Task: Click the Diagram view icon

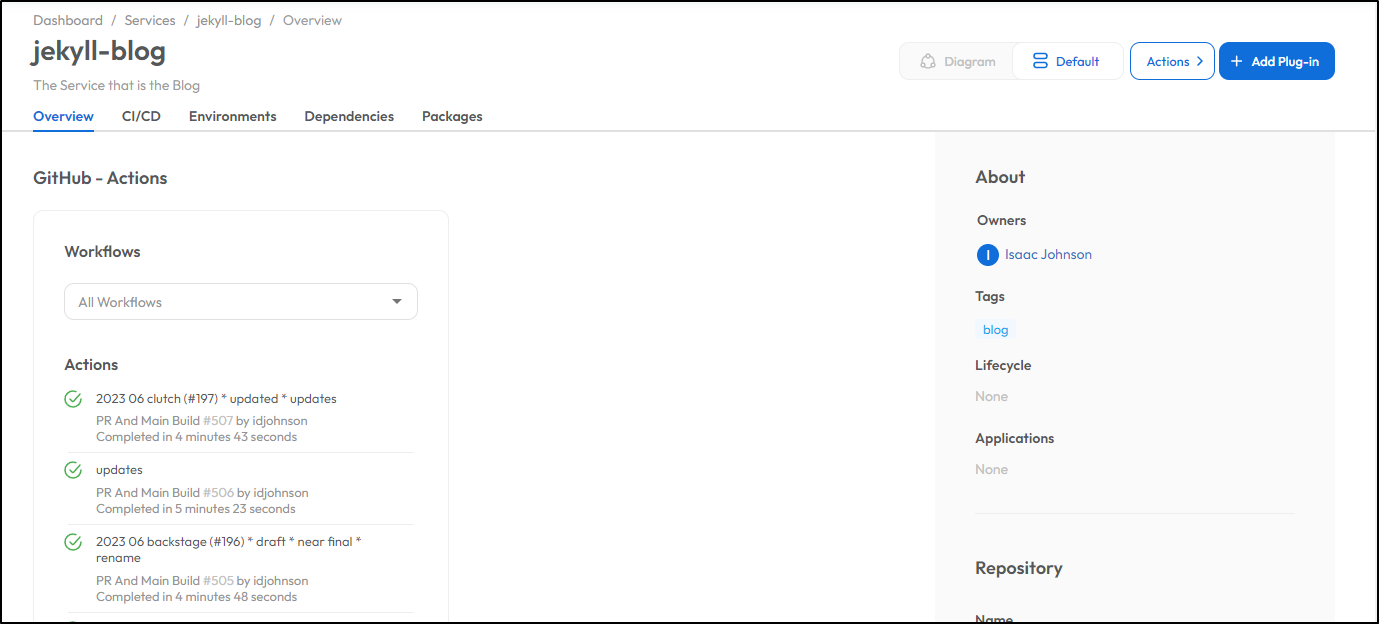Action: [x=928, y=61]
